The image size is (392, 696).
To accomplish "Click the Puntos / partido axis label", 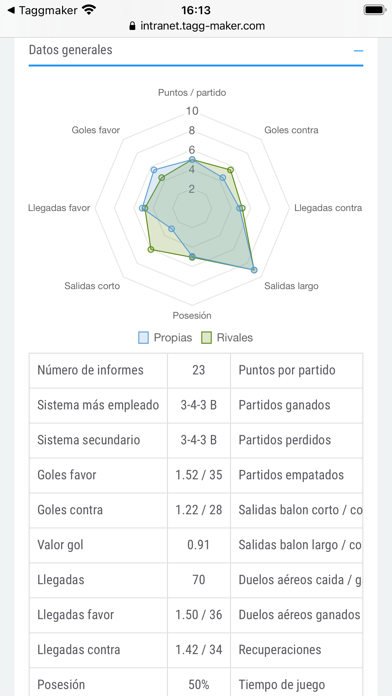I will pyautogui.click(x=192, y=93).
